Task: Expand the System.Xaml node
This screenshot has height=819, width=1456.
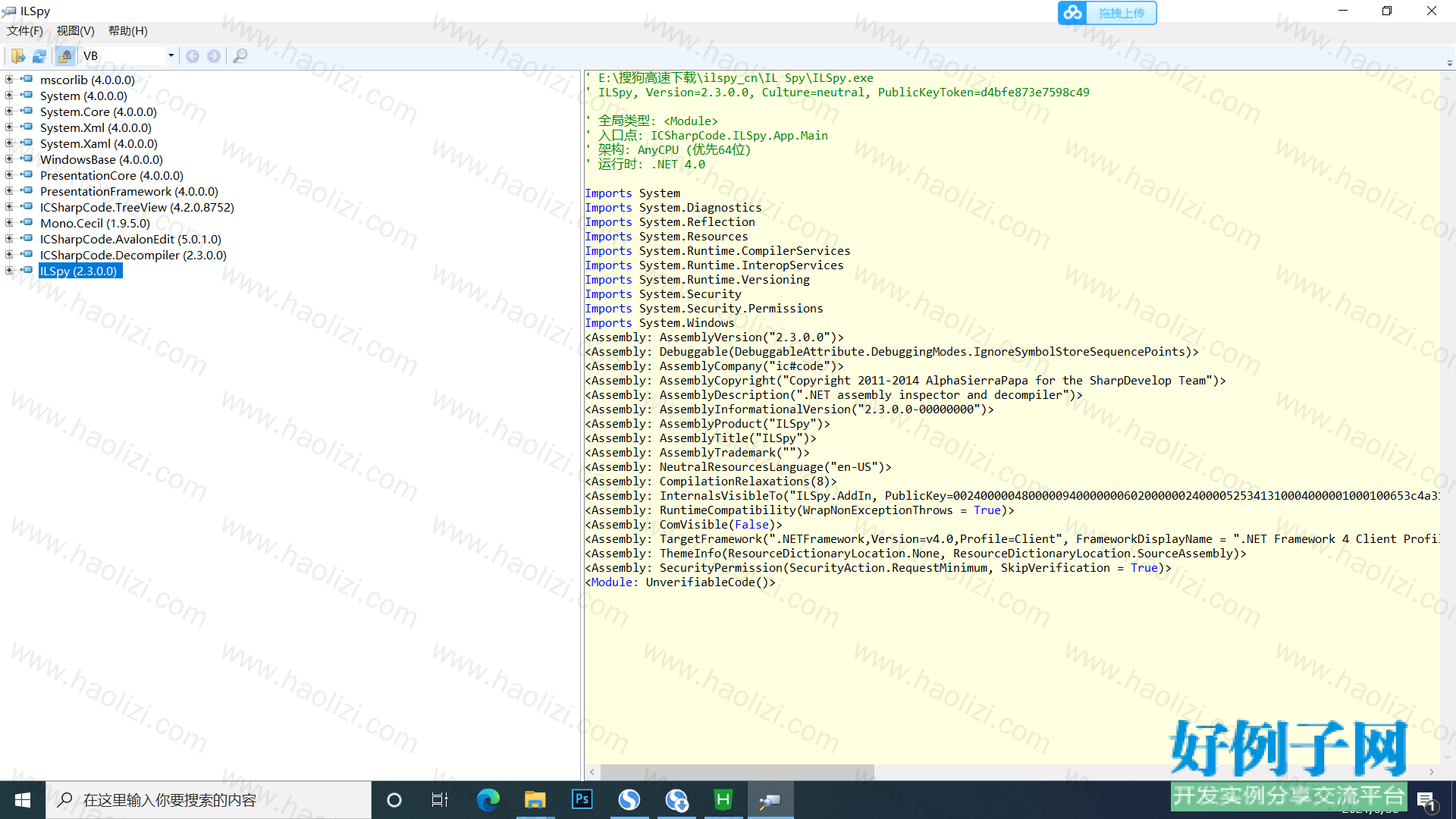Action: pyautogui.click(x=9, y=143)
